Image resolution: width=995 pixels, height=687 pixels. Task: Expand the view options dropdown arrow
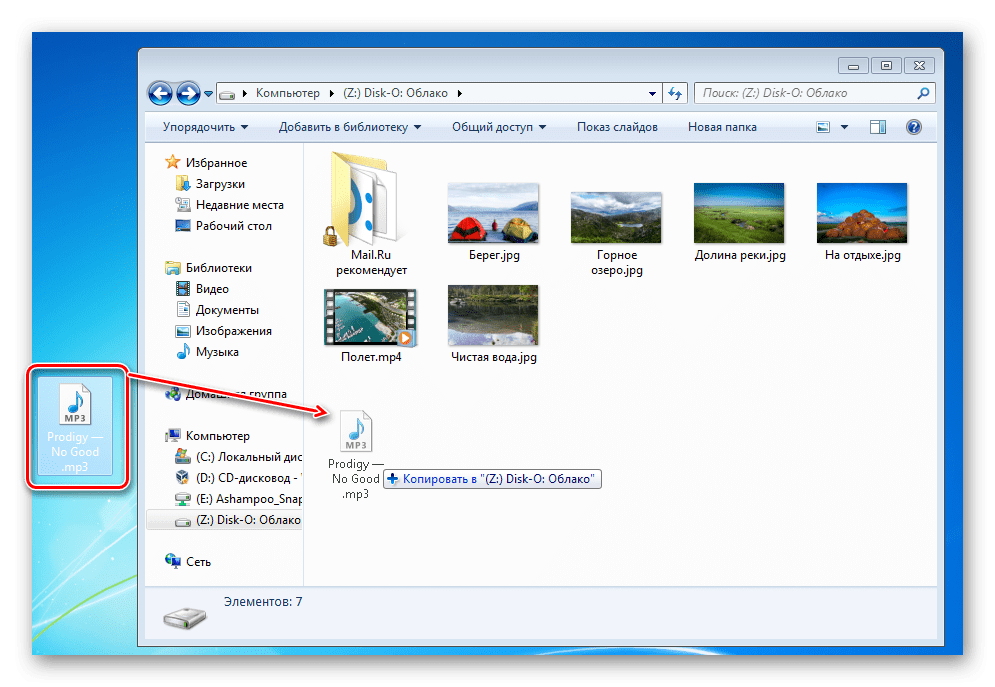[x=845, y=127]
